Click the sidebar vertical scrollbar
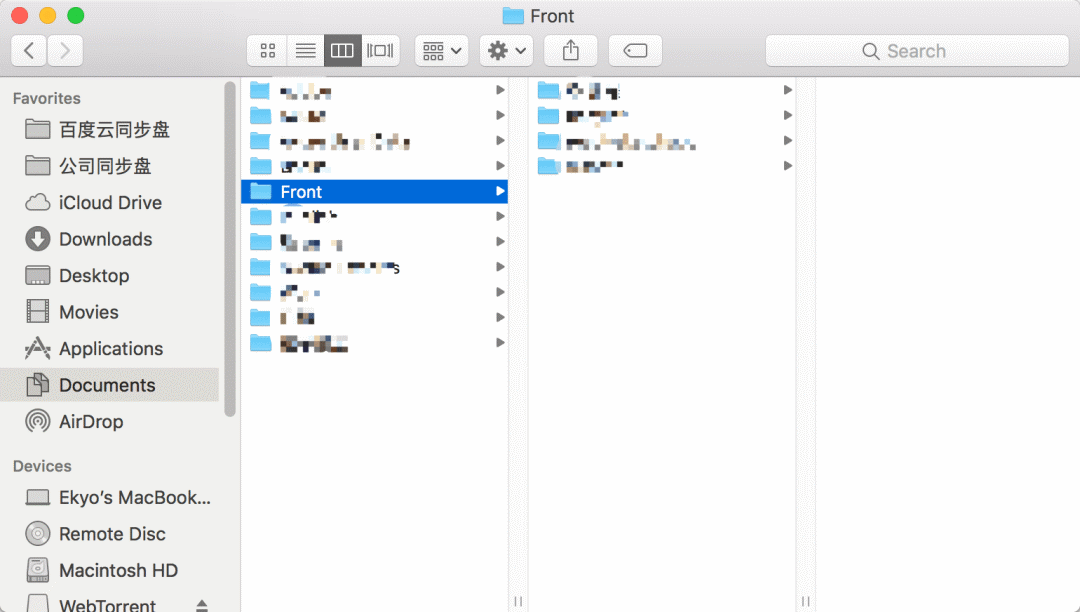 (230, 249)
